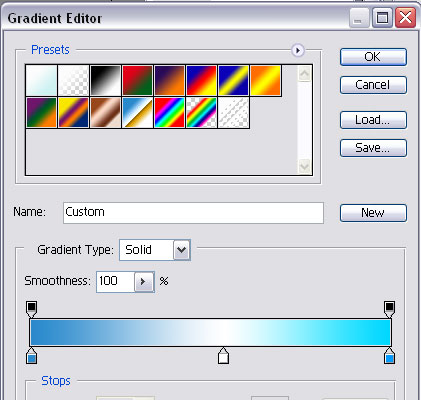Image resolution: width=421 pixels, height=400 pixels.
Task: Pick the transparent stripes gradient preset
Action: pyautogui.click(x=233, y=113)
